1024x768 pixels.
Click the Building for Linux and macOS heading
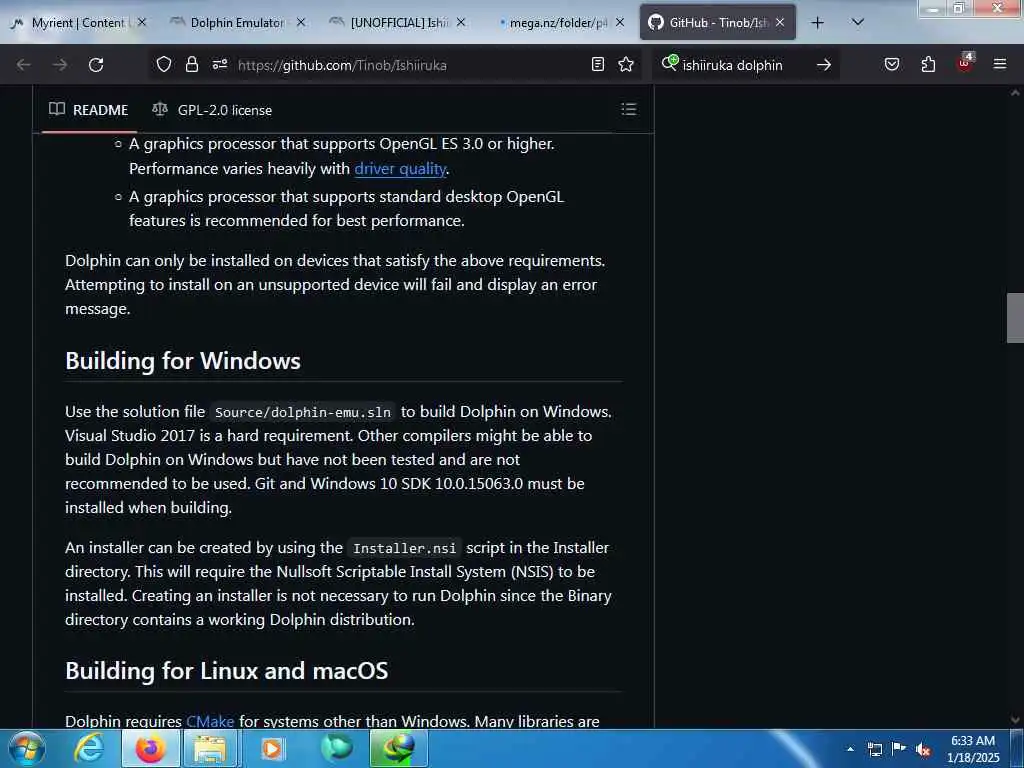227,671
